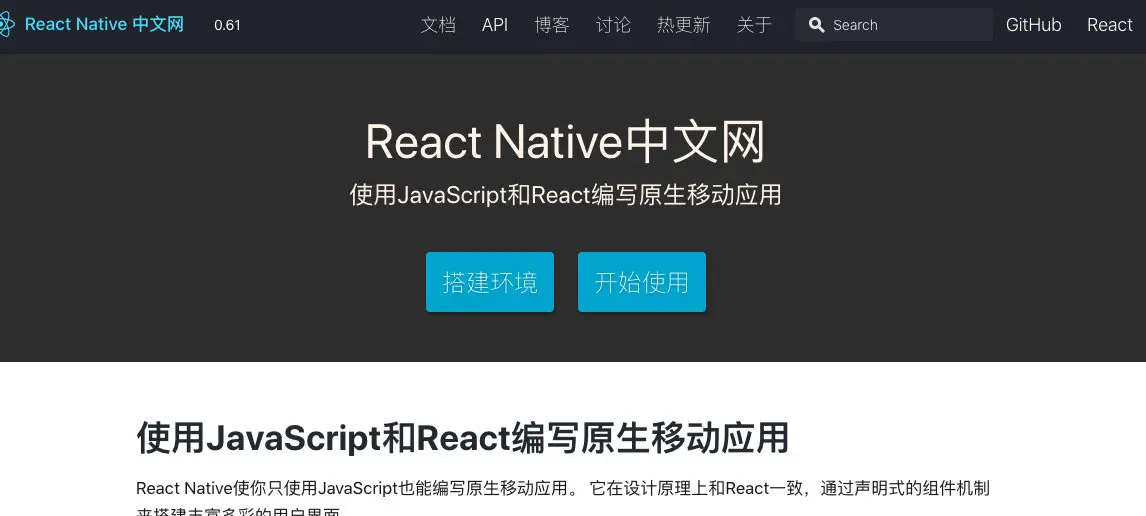Open the 关于 nav item
This screenshot has height=516, width=1146.
point(754,25)
